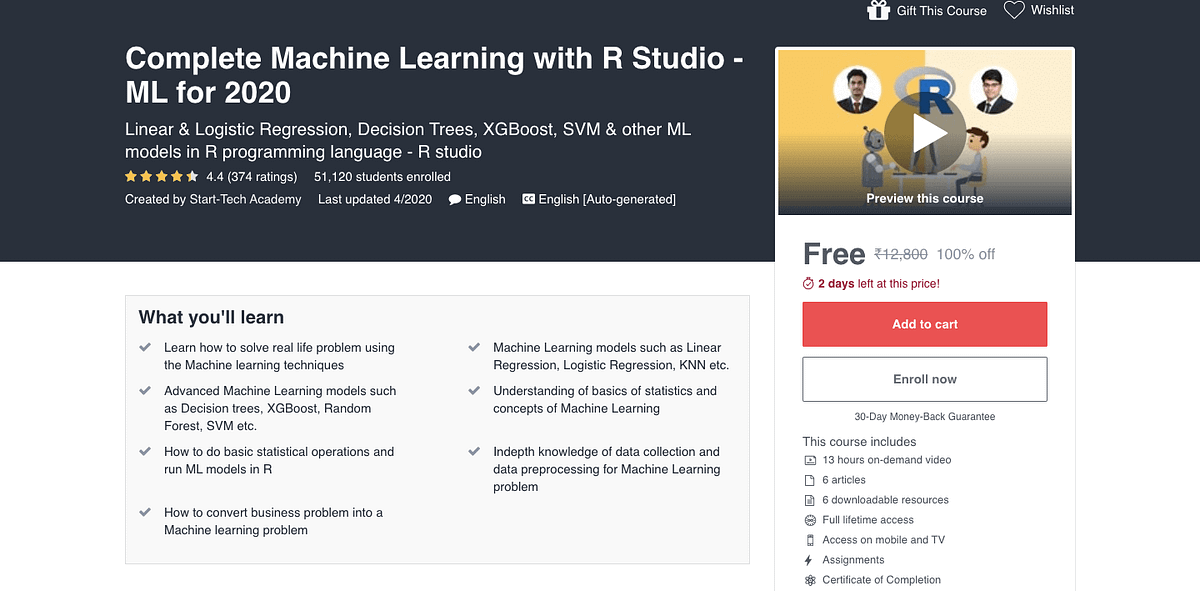Open the Start-Tech Academy creator link
The height and width of the screenshot is (591, 1200).
(x=245, y=199)
